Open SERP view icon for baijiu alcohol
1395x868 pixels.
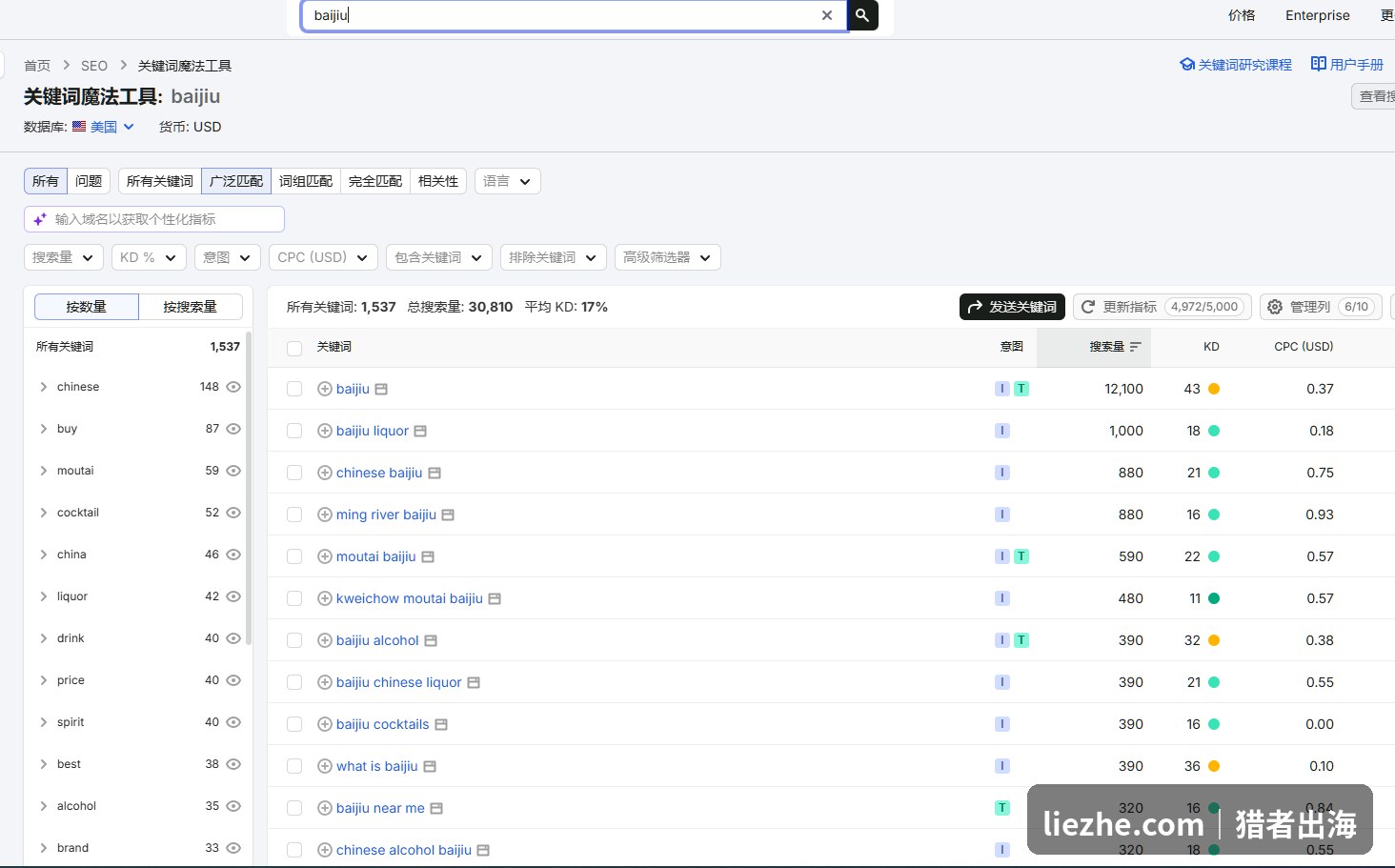(431, 640)
